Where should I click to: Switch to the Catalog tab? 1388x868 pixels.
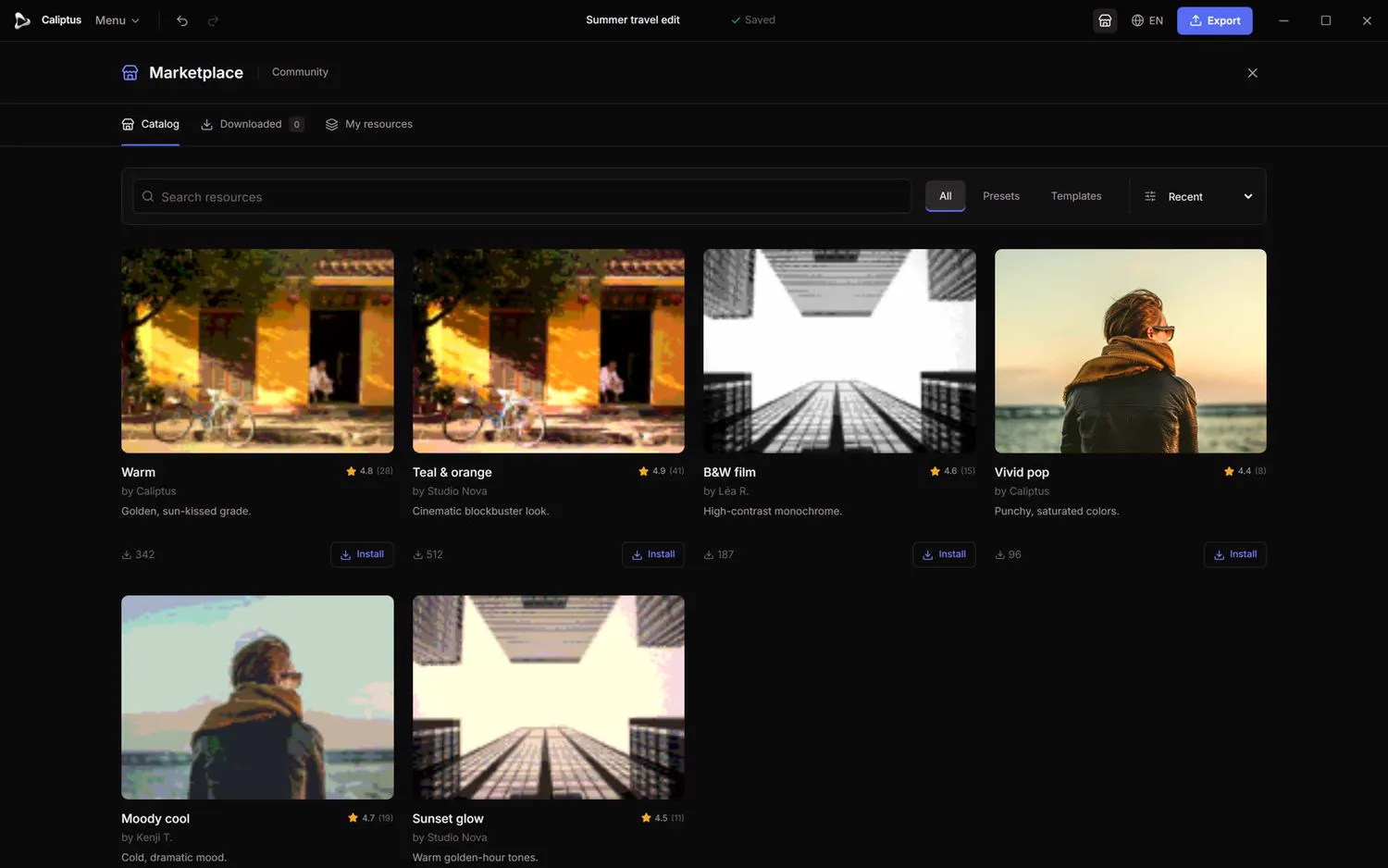click(x=151, y=124)
